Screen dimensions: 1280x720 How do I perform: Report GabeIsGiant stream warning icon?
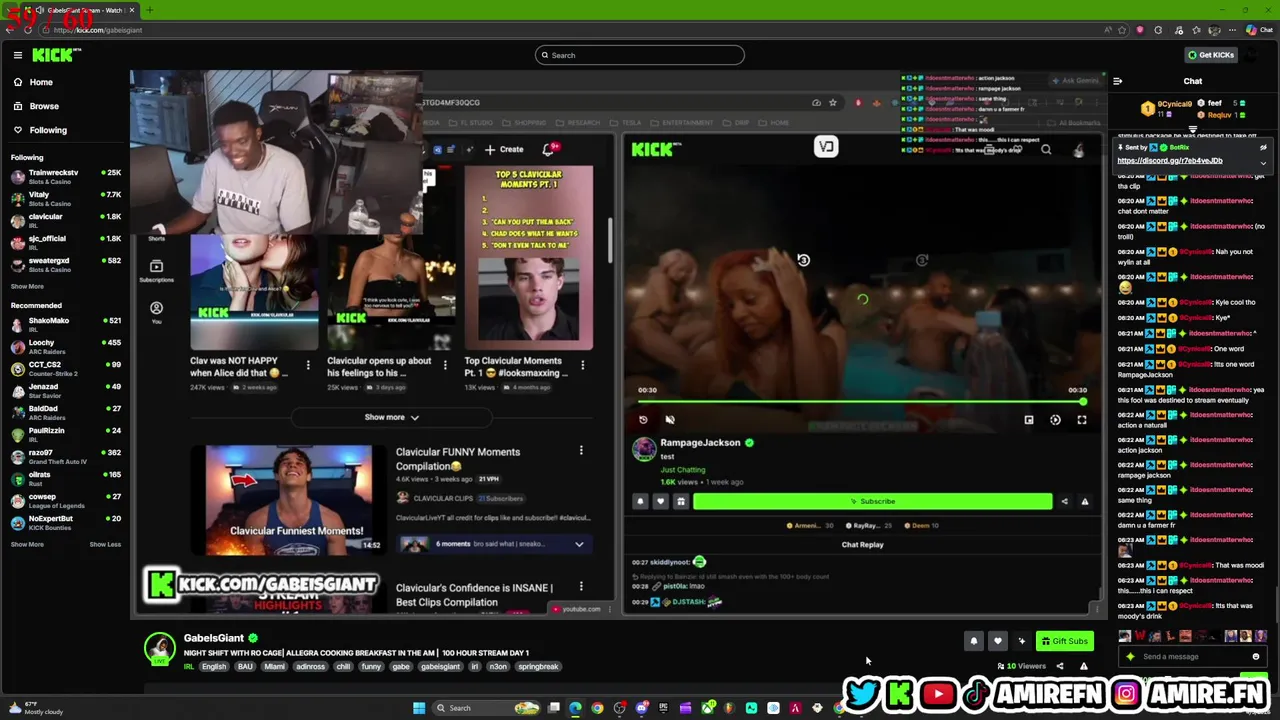1083,666
